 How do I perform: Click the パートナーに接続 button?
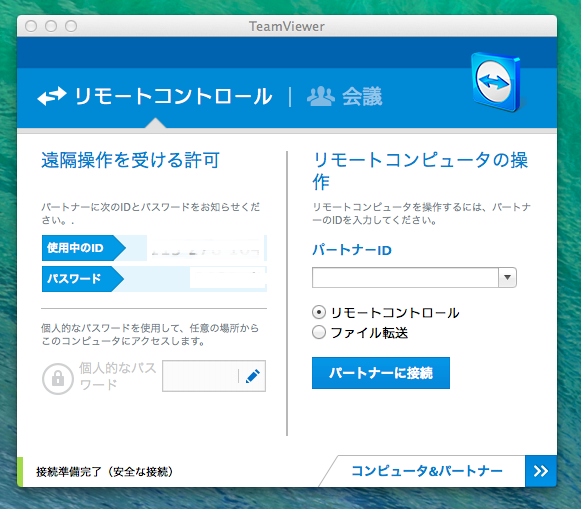pos(381,373)
